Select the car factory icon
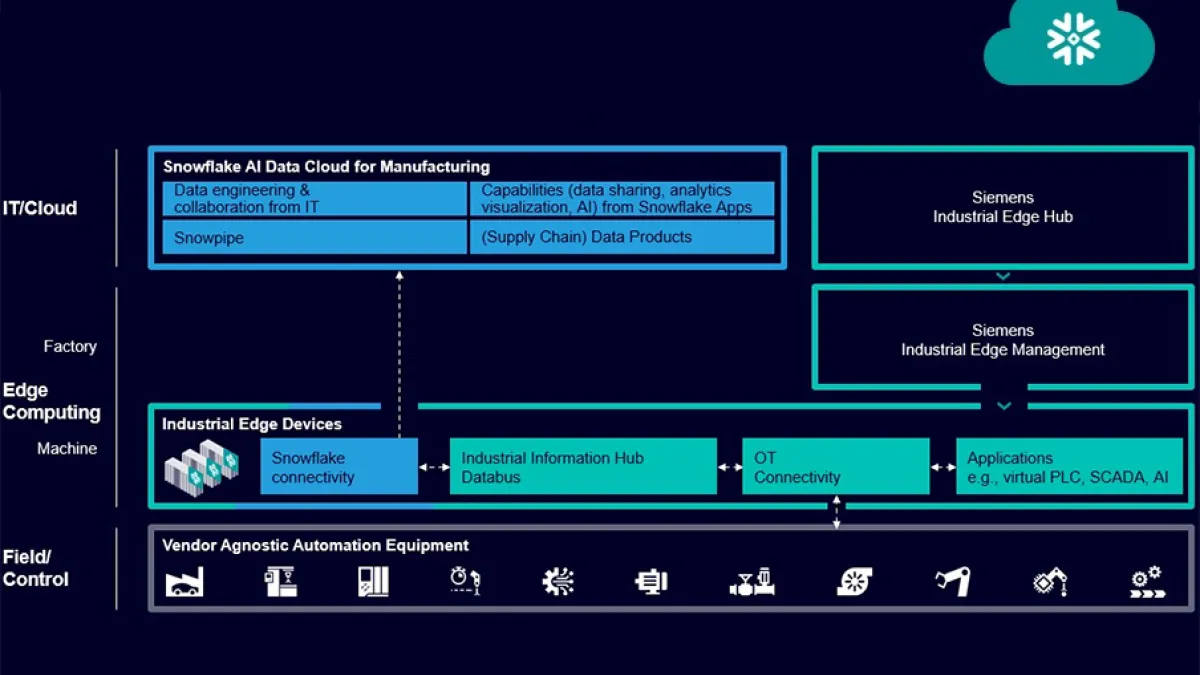The height and width of the screenshot is (675, 1200). (x=184, y=581)
